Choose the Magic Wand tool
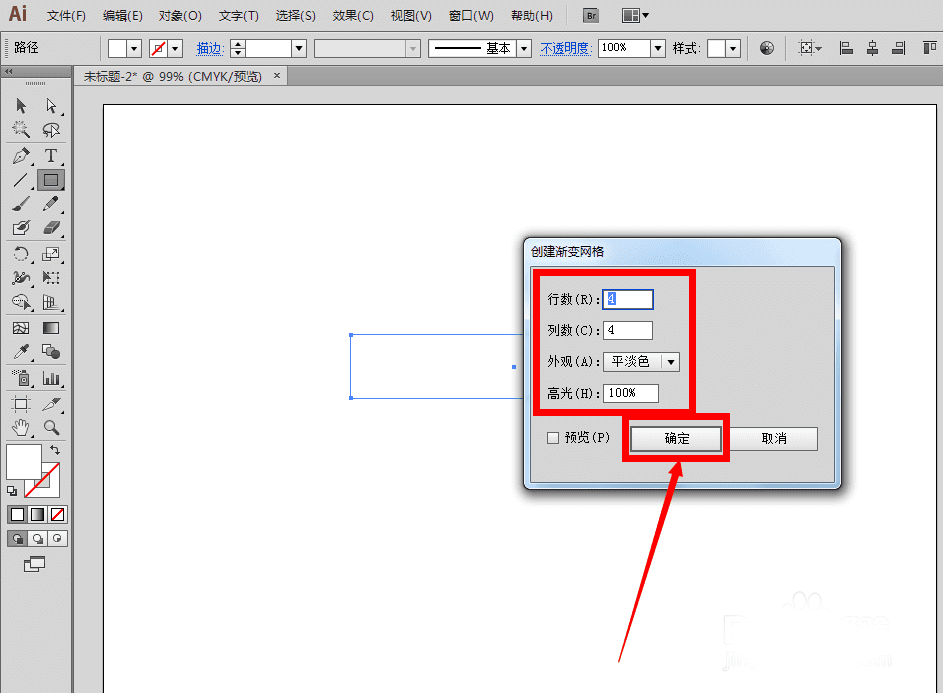The width and height of the screenshot is (943, 693). (21, 130)
